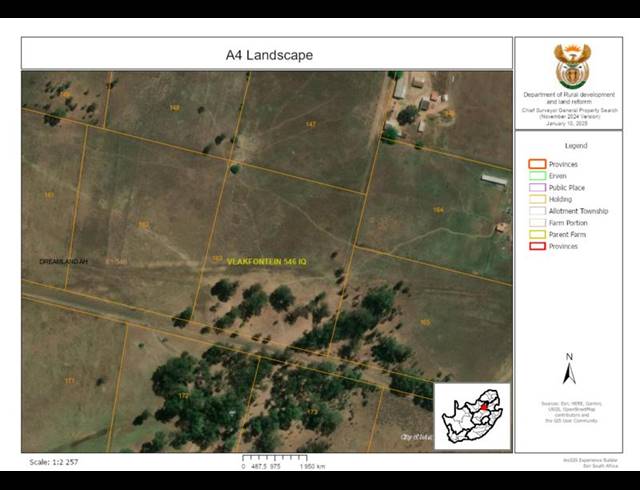
Task: Click parcel label 148 on the map
Action: point(174,108)
